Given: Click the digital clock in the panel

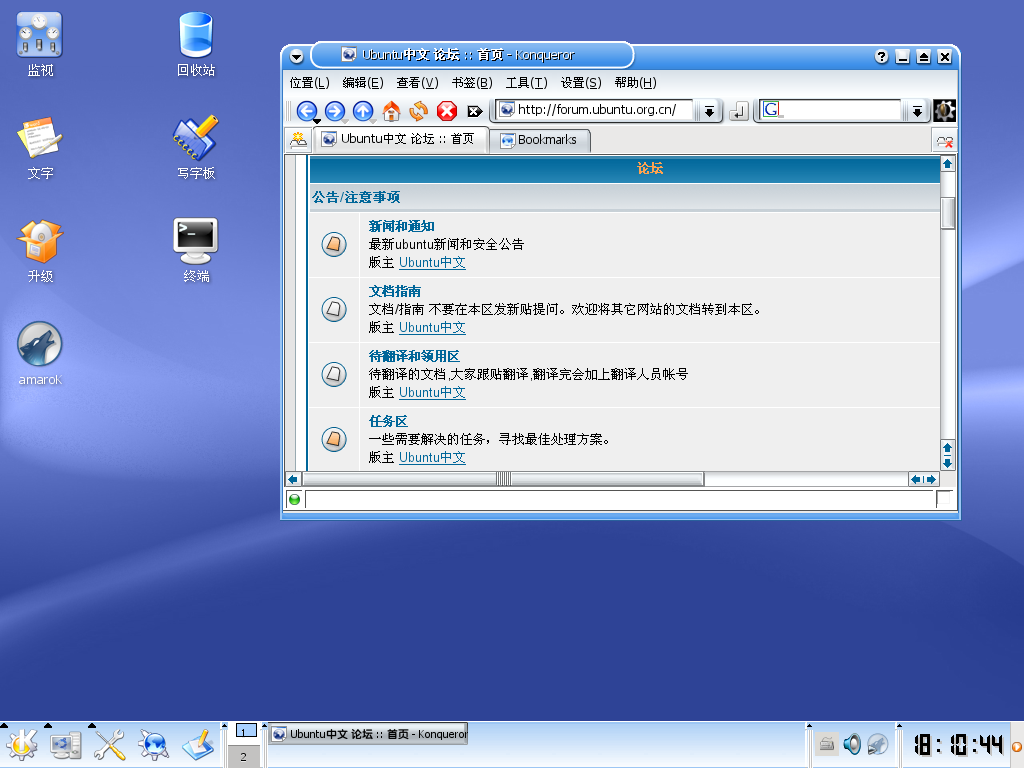Looking at the screenshot, I should [957, 744].
